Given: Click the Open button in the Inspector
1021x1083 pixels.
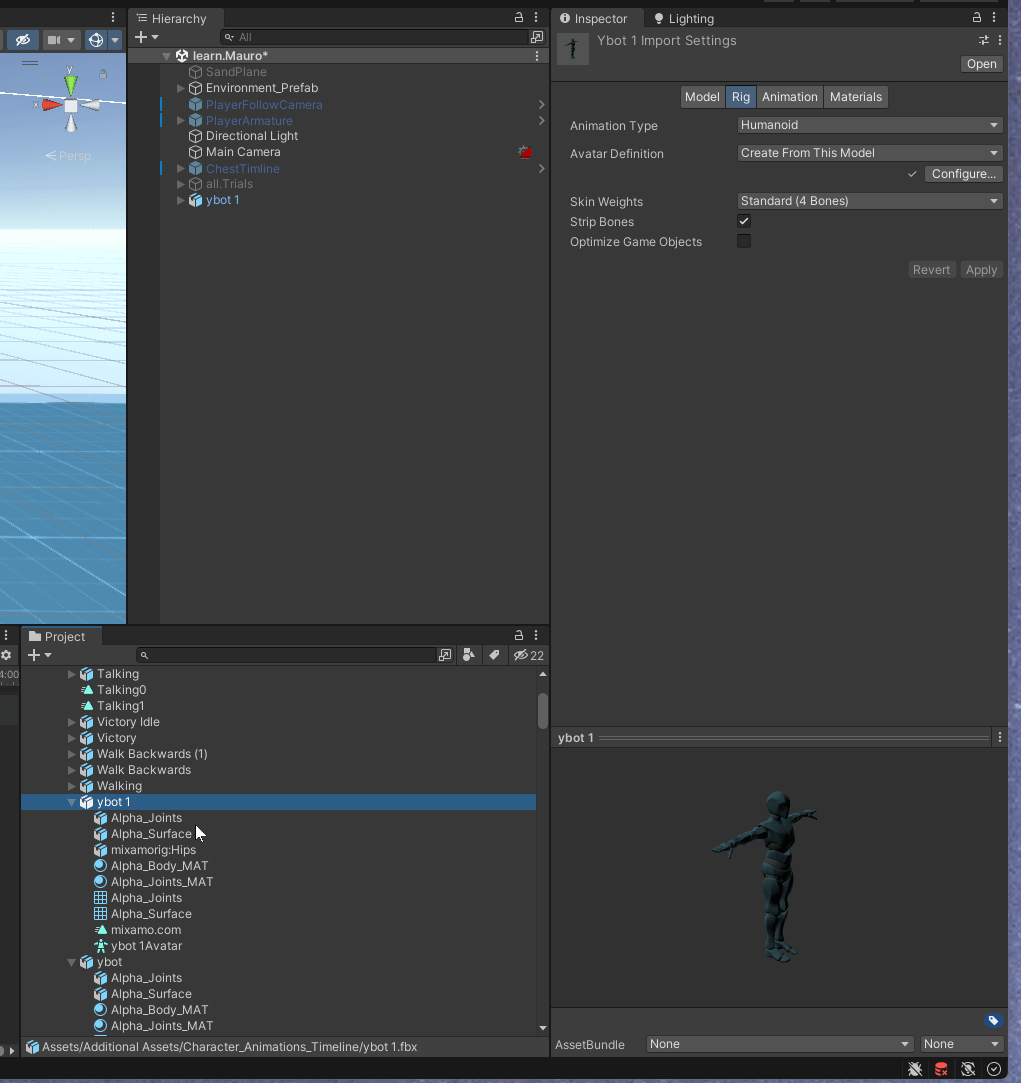Looking at the screenshot, I should [980, 63].
